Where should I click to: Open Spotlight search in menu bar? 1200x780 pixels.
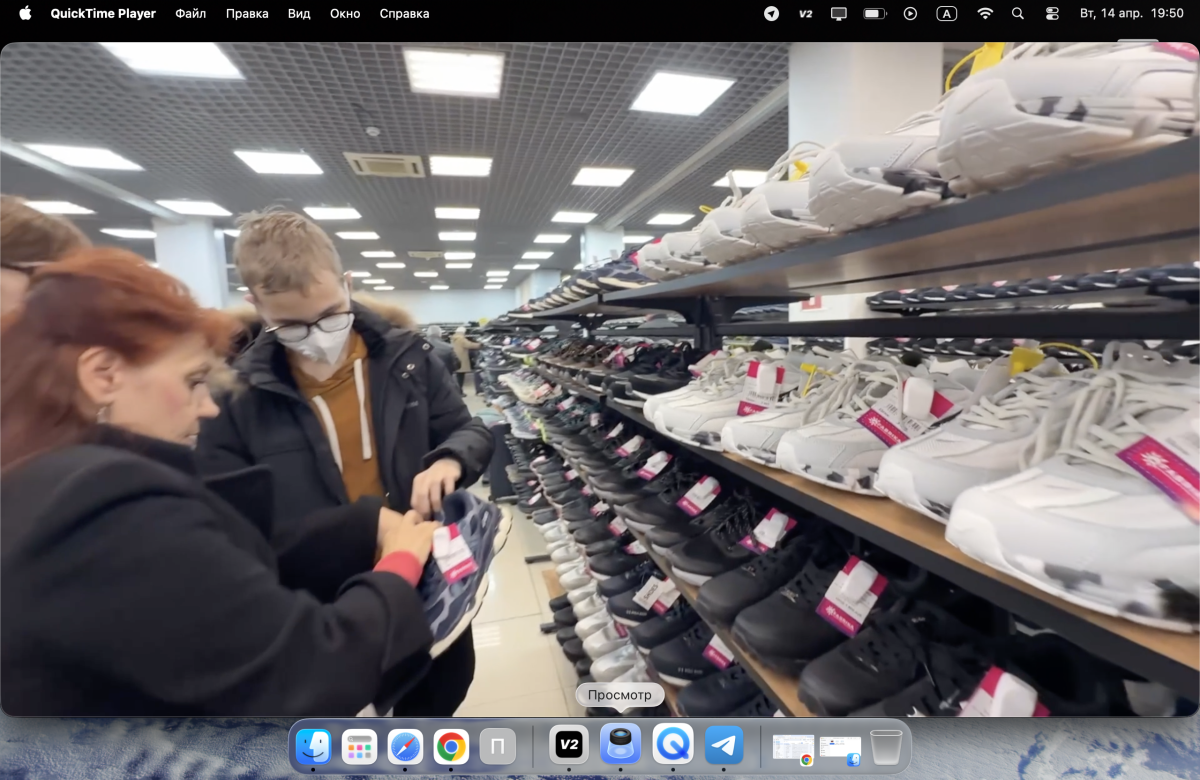pos(1018,14)
